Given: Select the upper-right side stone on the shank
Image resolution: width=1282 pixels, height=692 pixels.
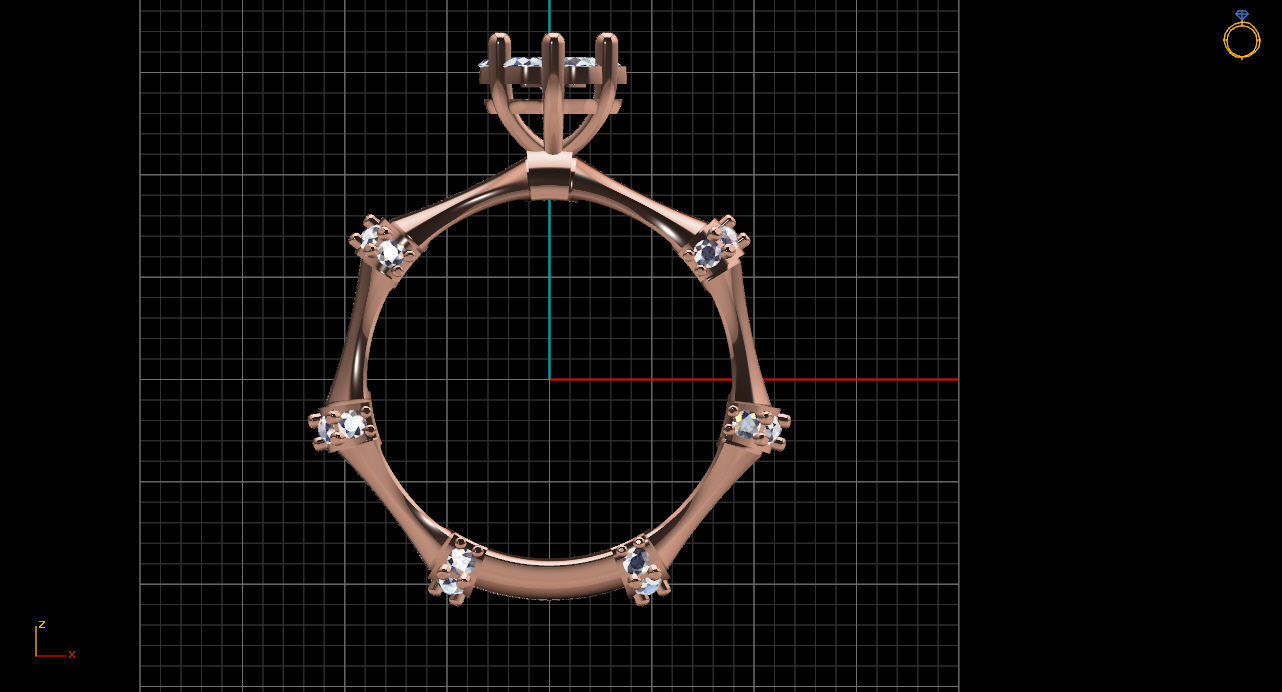Looking at the screenshot, I should point(717,247).
